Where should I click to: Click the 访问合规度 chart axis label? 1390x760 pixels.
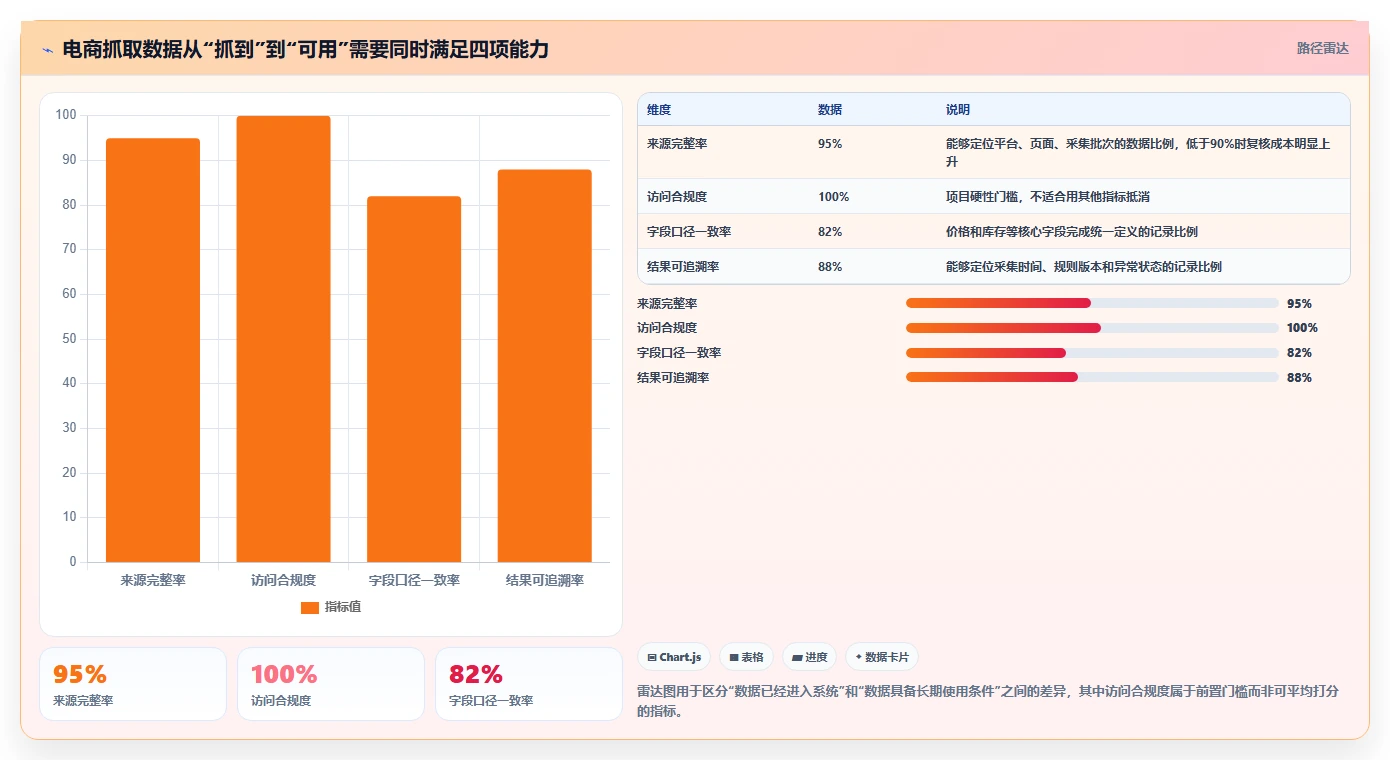click(x=283, y=580)
